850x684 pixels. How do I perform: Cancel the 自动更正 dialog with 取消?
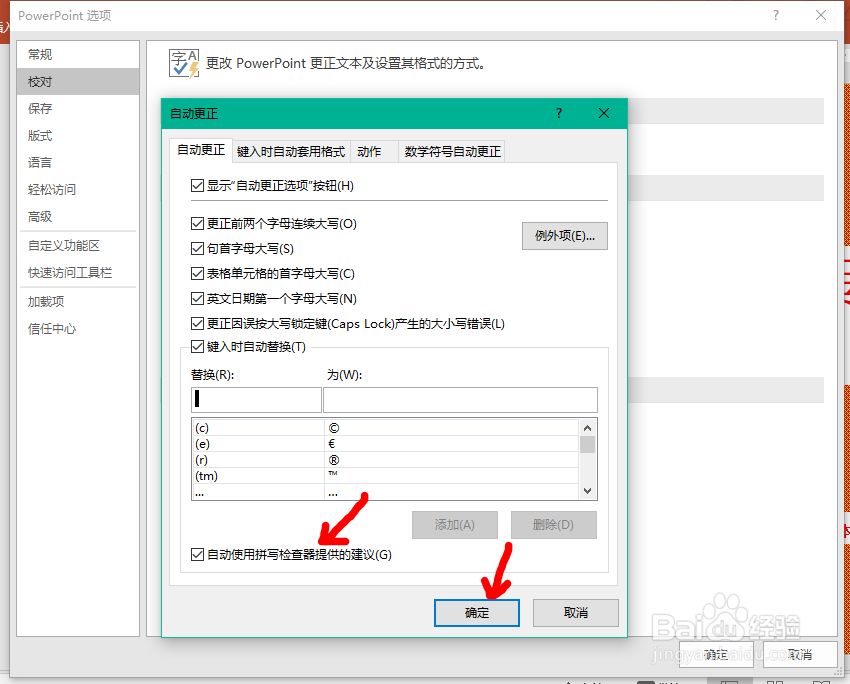click(x=576, y=613)
